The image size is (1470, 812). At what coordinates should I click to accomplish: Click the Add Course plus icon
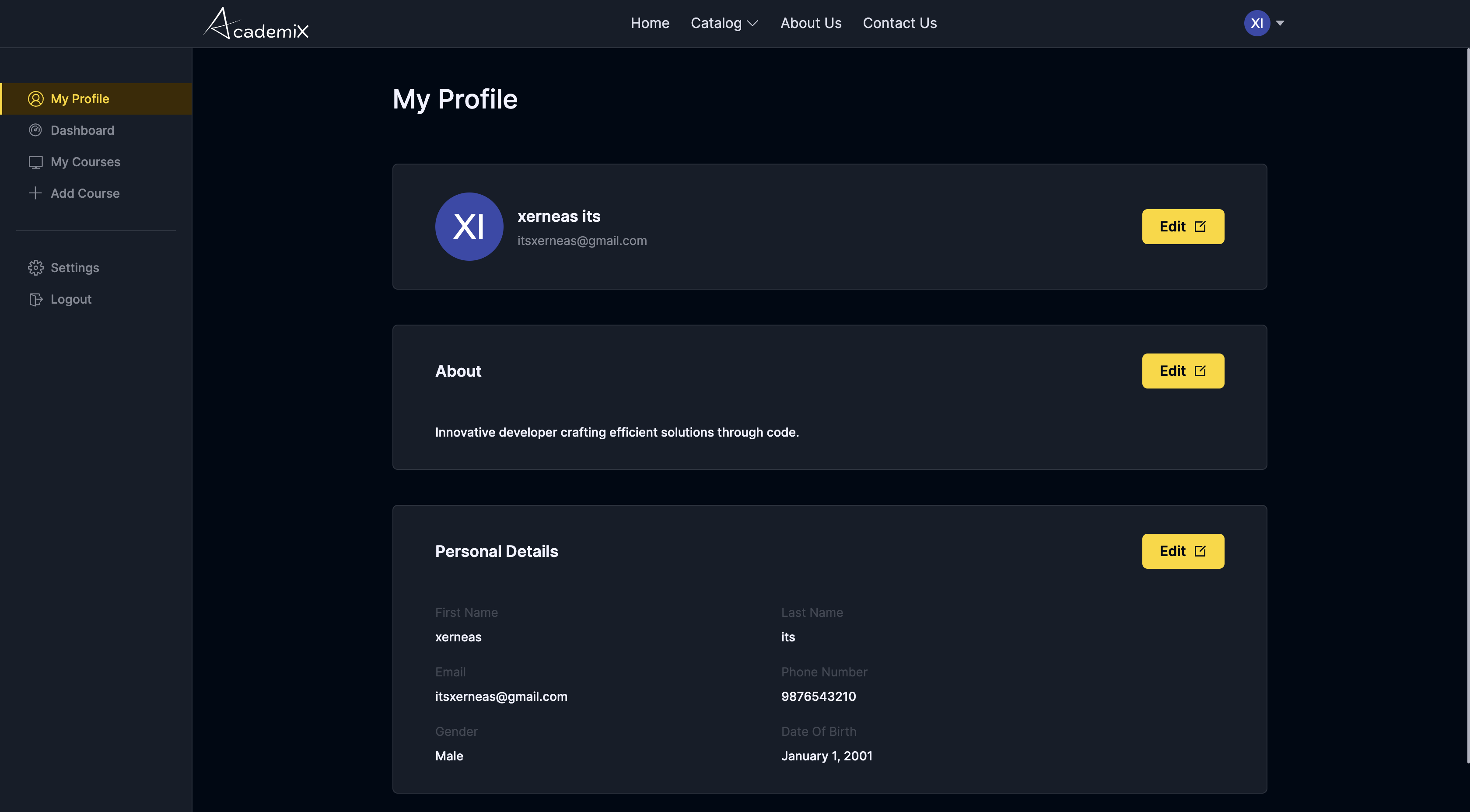pos(35,193)
